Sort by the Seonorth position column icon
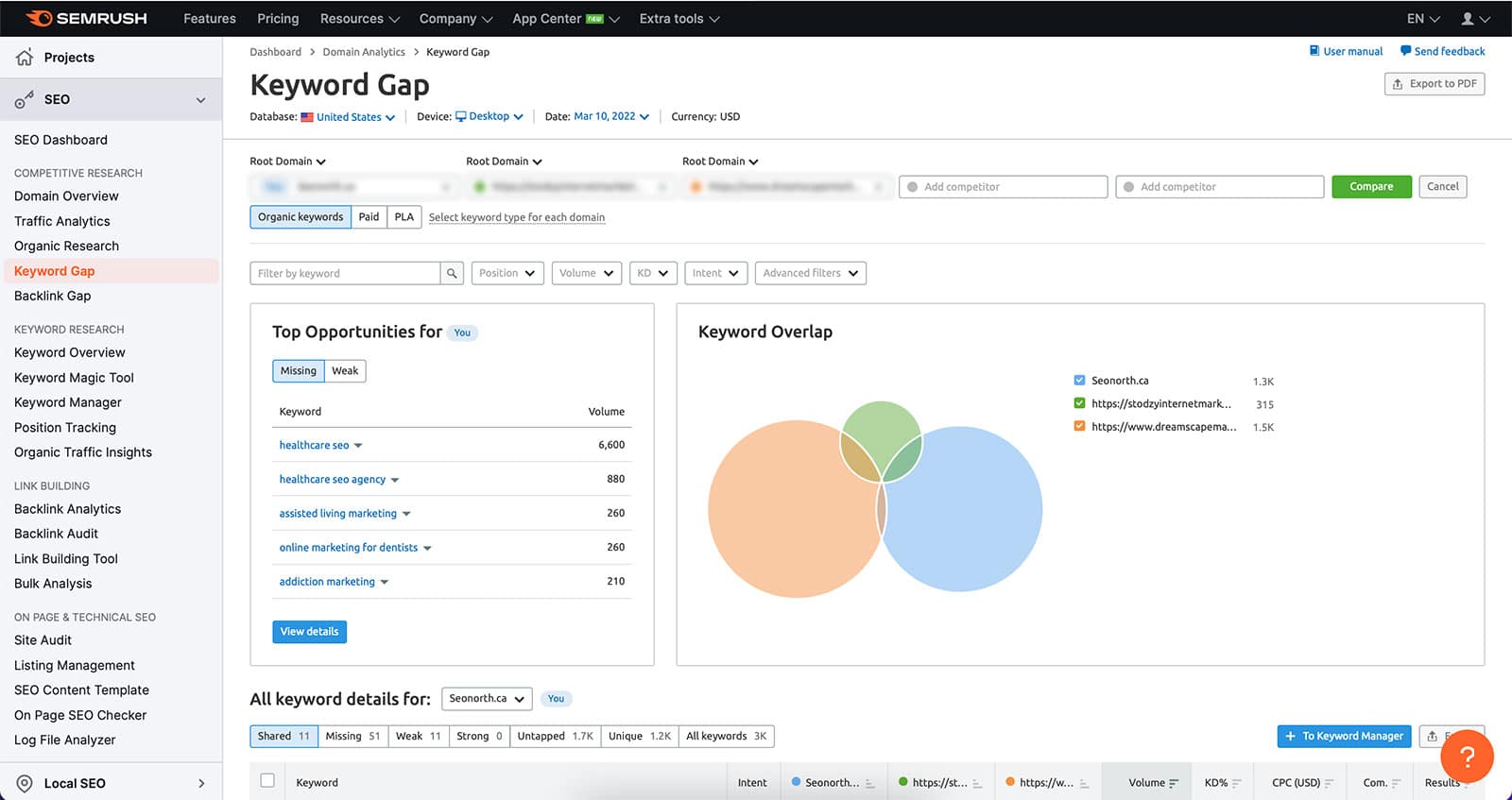The height and width of the screenshot is (800, 1512). coord(869,783)
